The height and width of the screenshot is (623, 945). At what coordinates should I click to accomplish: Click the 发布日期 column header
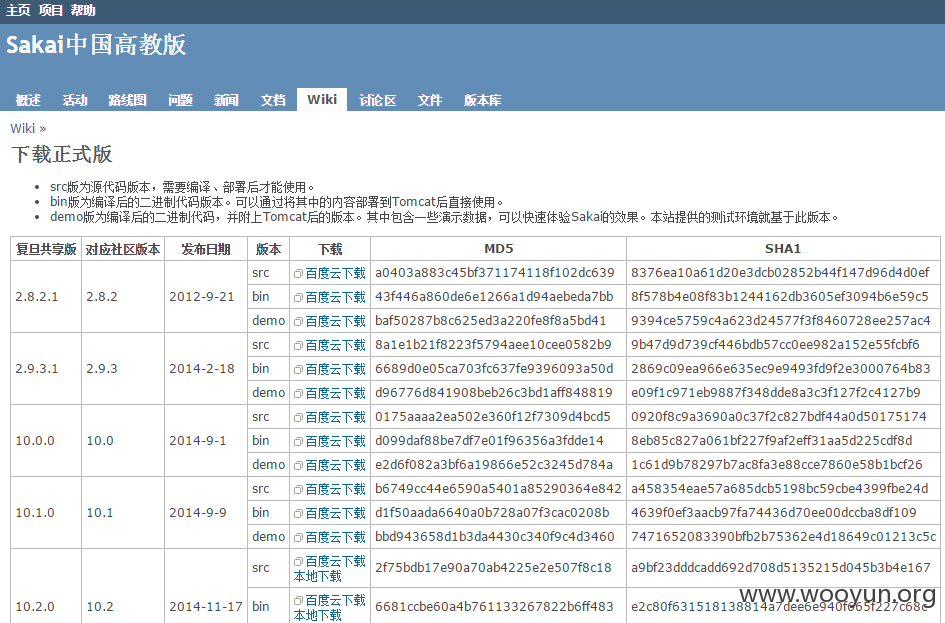[x=206, y=249]
